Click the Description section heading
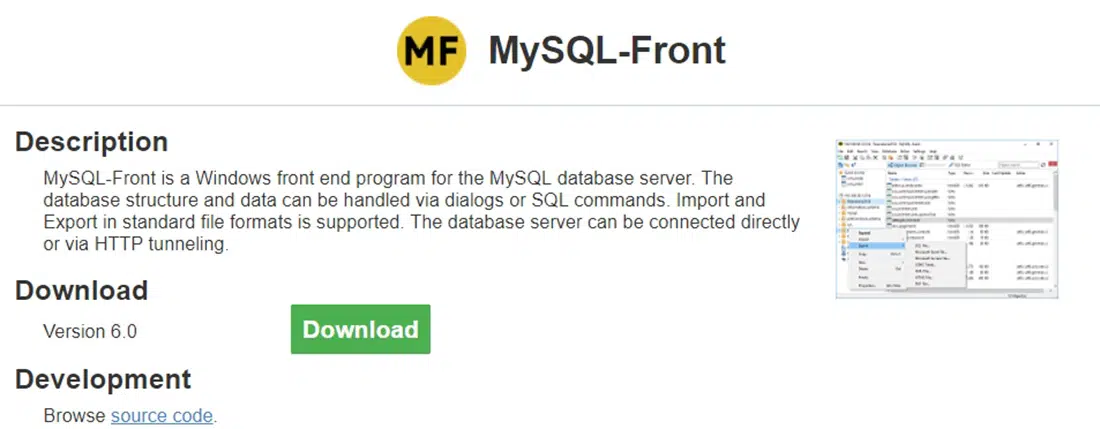Viewport: 1100px width, 429px height. pyautogui.click(x=91, y=142)
